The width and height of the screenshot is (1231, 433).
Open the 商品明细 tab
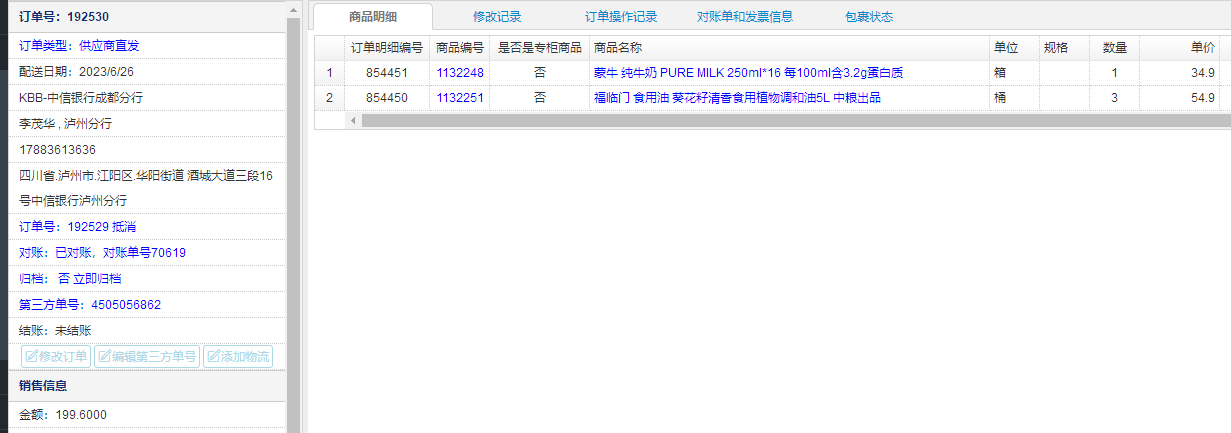click(373, 17)
